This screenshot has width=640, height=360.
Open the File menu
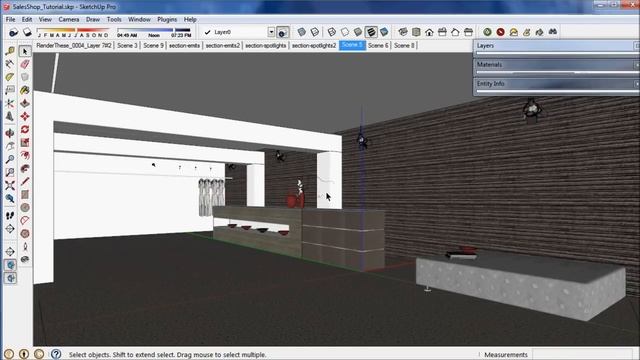(x=10, y=19)
